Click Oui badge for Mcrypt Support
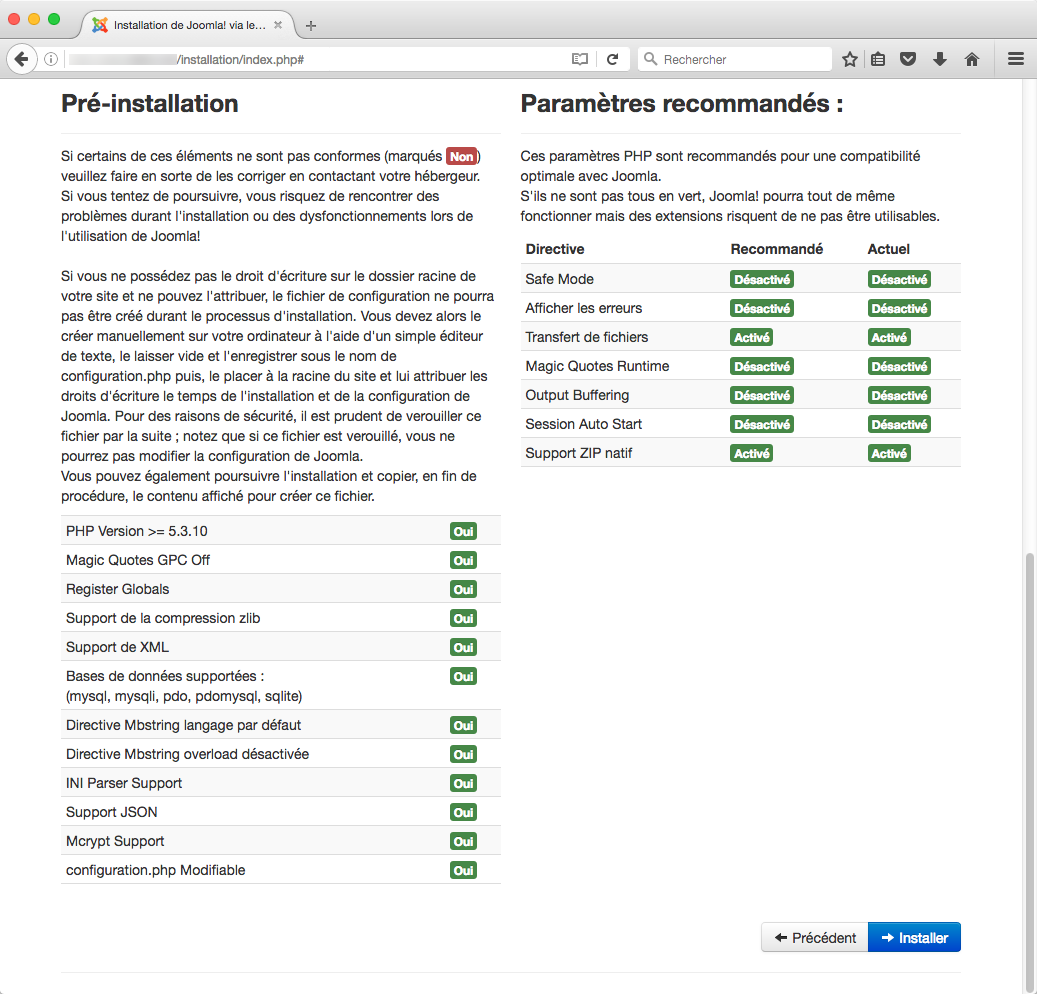Screen dimensions: 1037x994 463,842
